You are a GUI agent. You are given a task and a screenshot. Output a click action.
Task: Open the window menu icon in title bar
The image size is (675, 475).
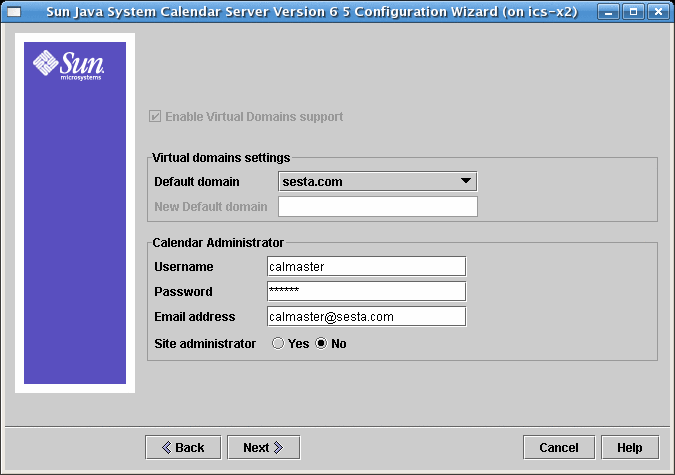point(14,12)
